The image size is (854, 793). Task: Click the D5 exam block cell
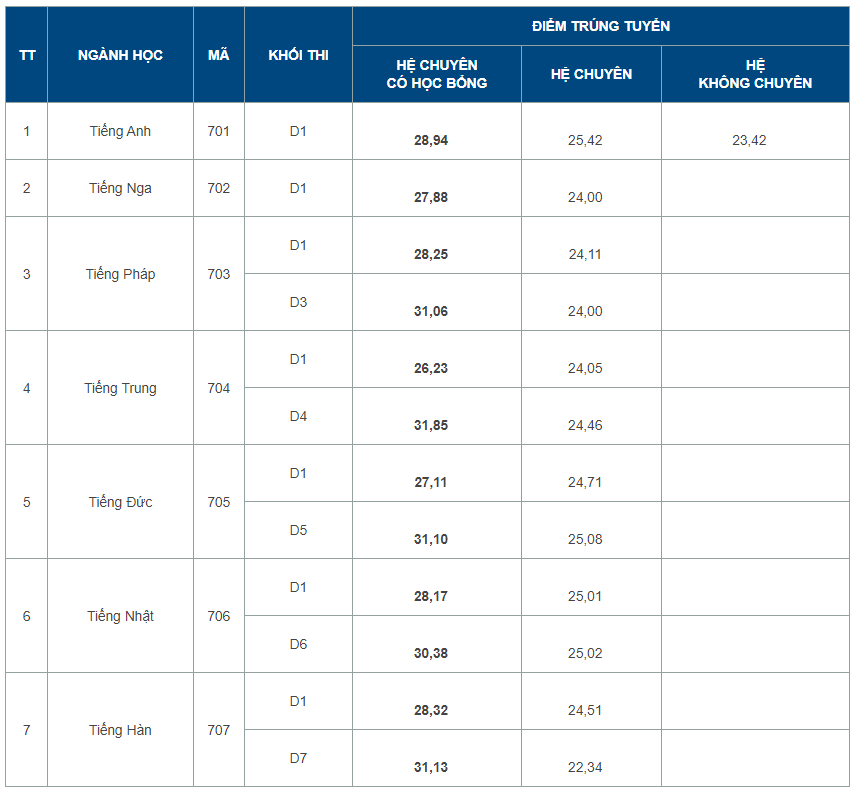coord(298,530)
